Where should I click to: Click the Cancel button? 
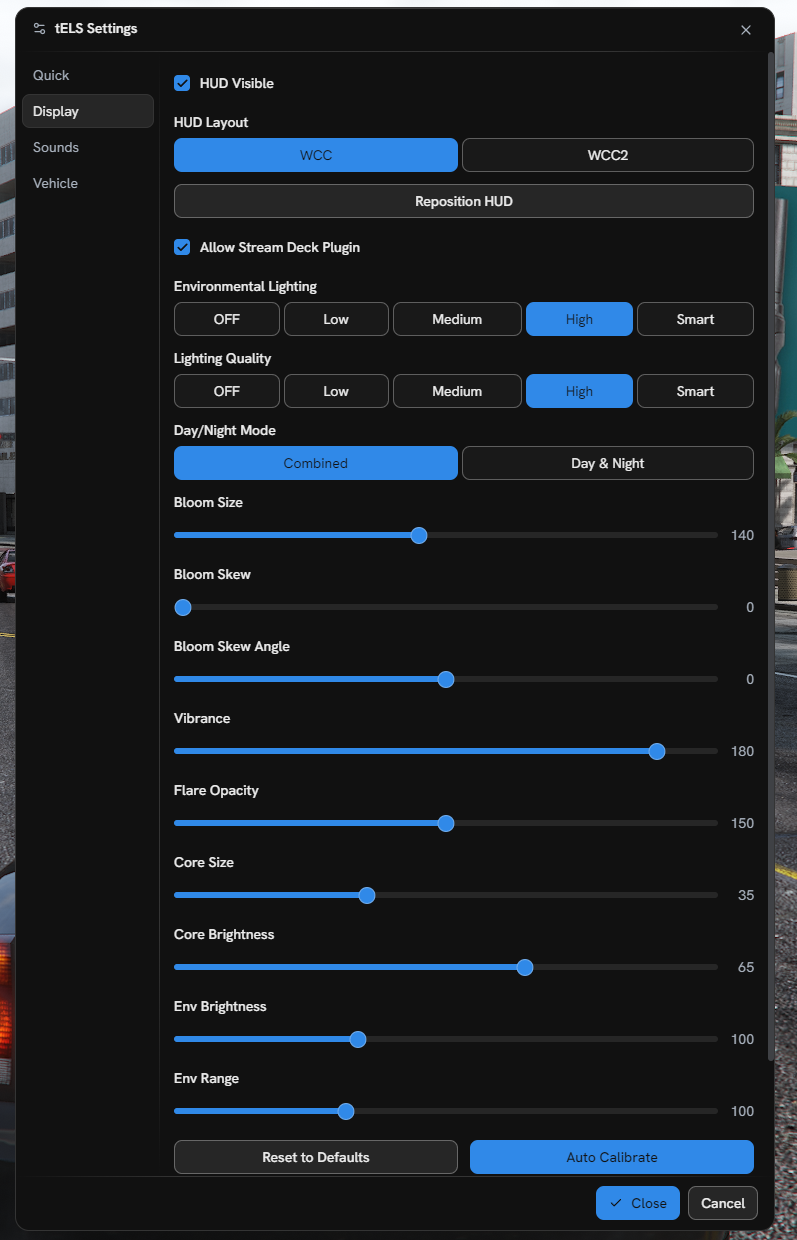[x=723, y=1203]
